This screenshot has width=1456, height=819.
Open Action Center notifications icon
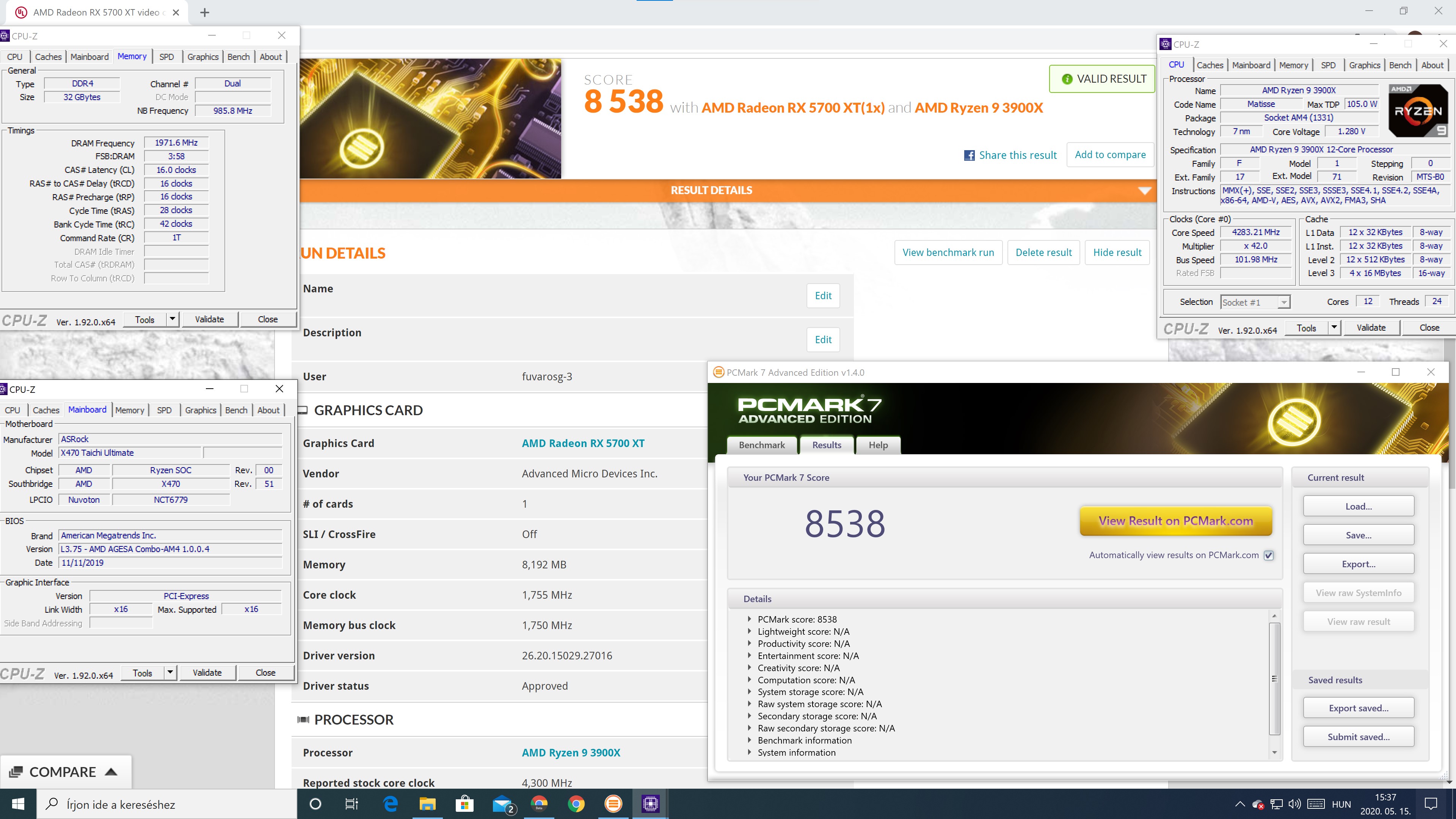point(1431,804)
